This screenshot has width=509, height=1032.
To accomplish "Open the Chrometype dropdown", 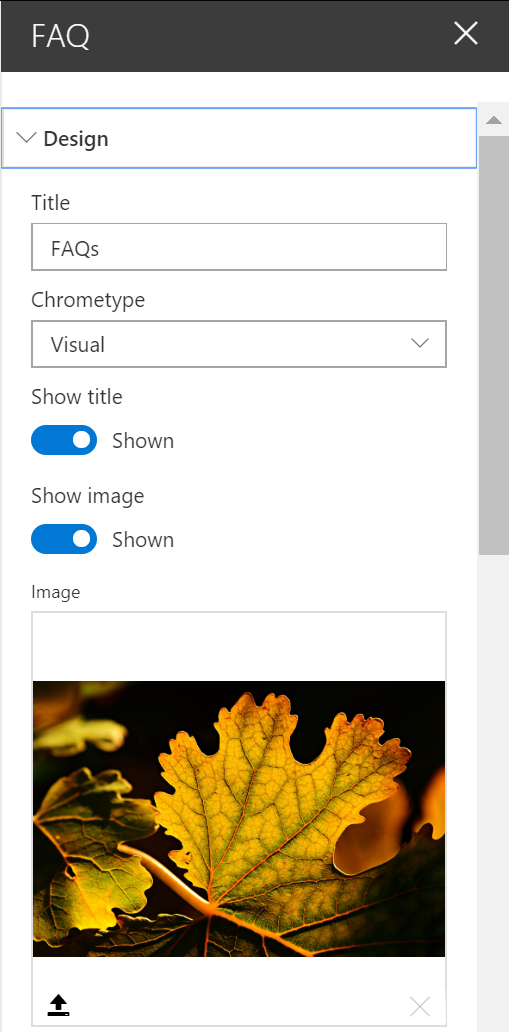I will [x=239, y=344].
